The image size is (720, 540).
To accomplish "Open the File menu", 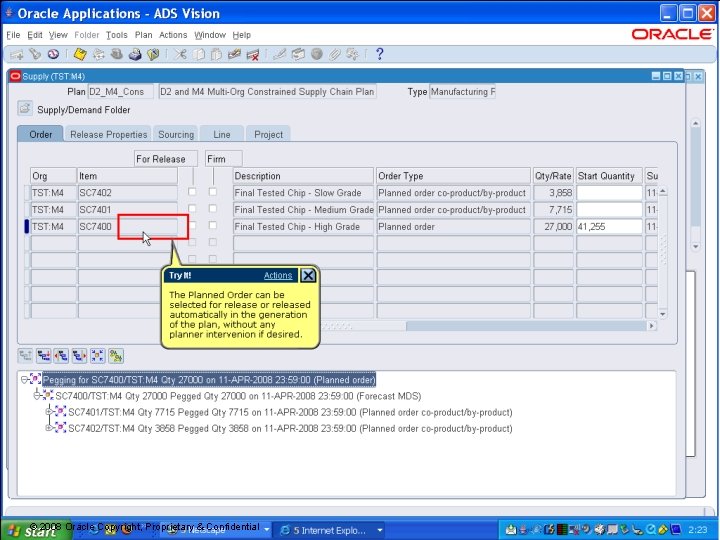I will coord(13,35).
